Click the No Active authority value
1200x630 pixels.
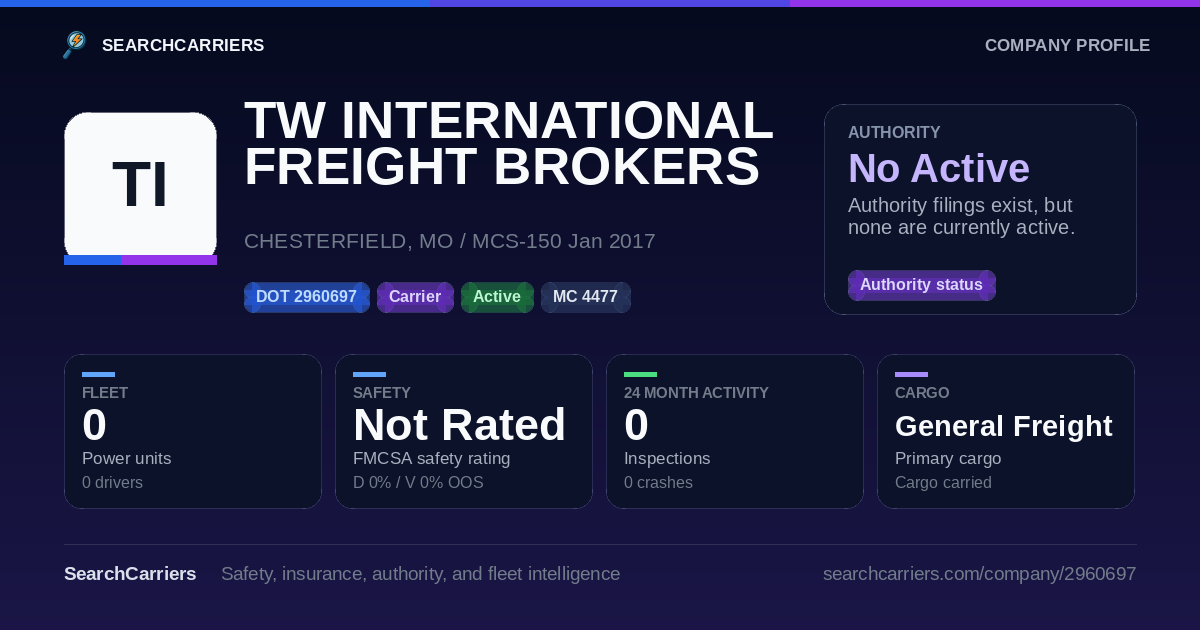pyautogui.click(x=939, y=169)
